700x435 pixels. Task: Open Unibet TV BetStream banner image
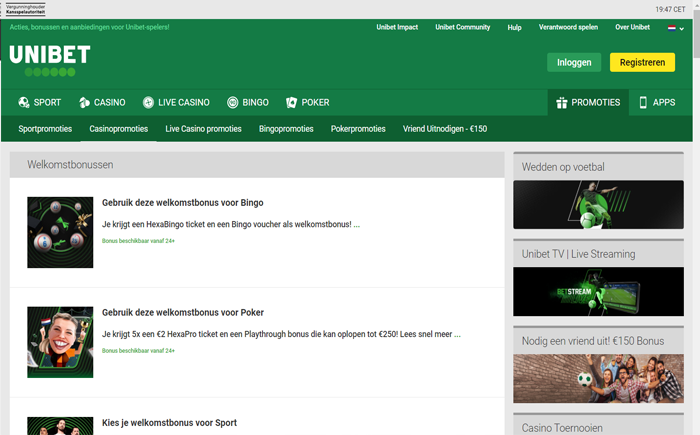(x=598, y=292)
